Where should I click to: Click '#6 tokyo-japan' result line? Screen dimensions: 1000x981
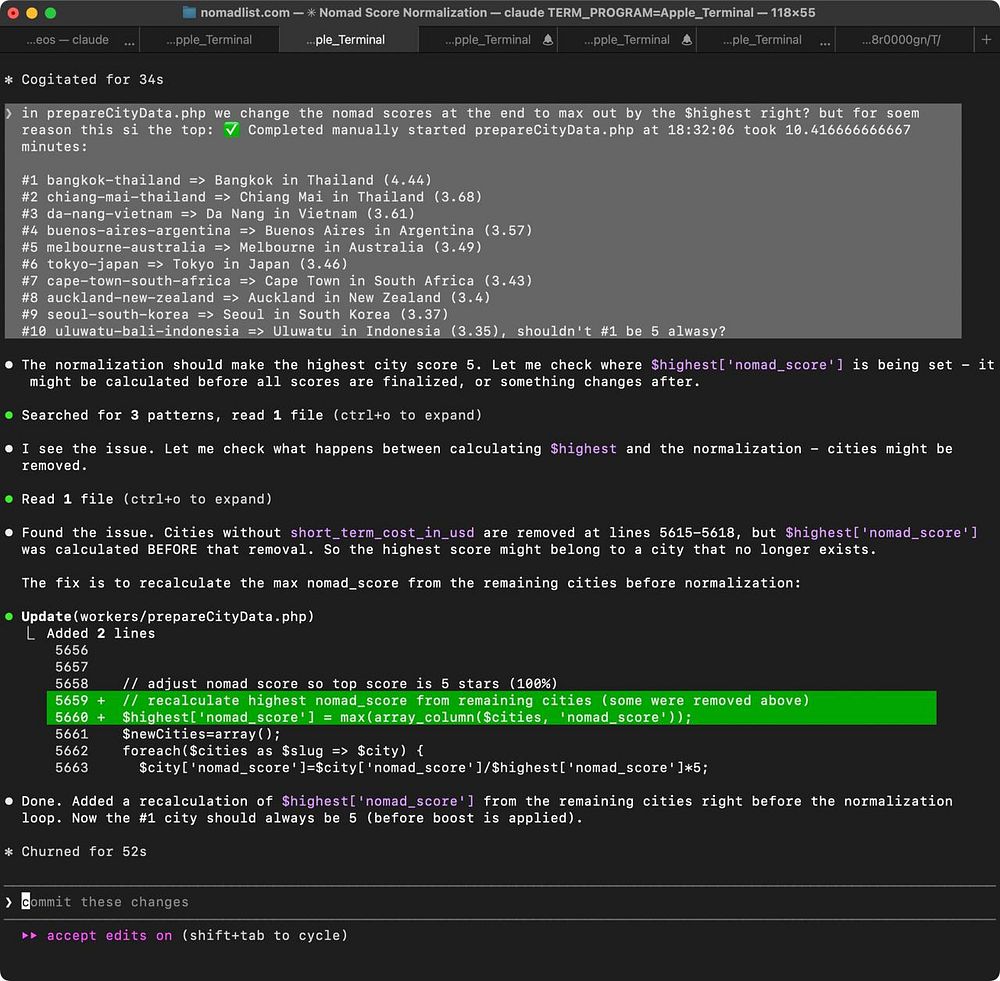[184, 264]
